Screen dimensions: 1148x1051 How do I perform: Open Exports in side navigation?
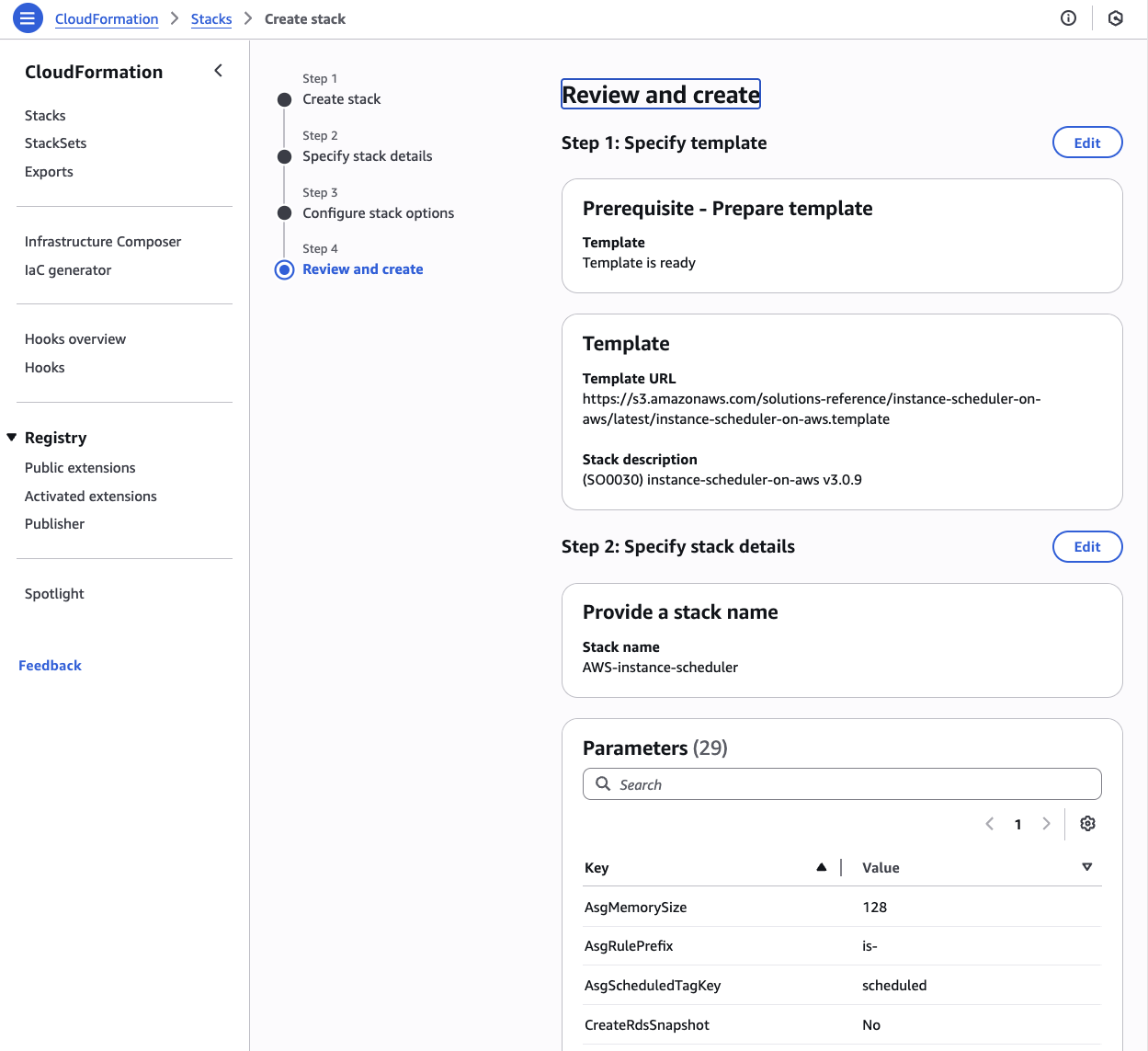point(49,172)
